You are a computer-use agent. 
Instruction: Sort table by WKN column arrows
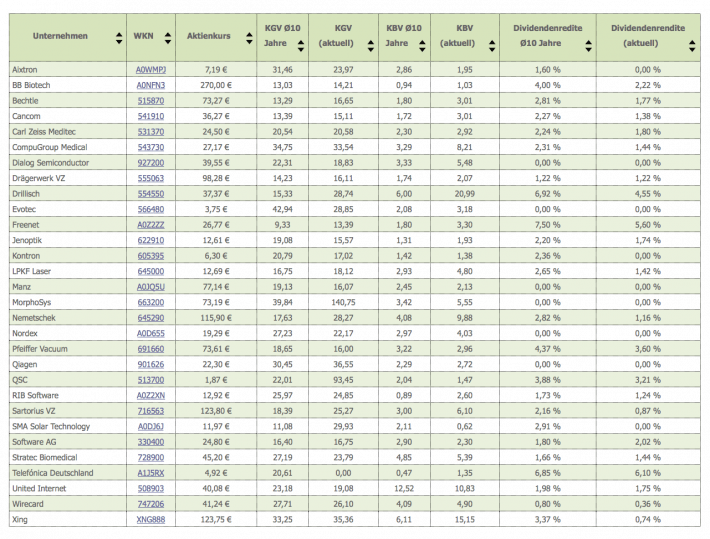[x=168, y=38]
